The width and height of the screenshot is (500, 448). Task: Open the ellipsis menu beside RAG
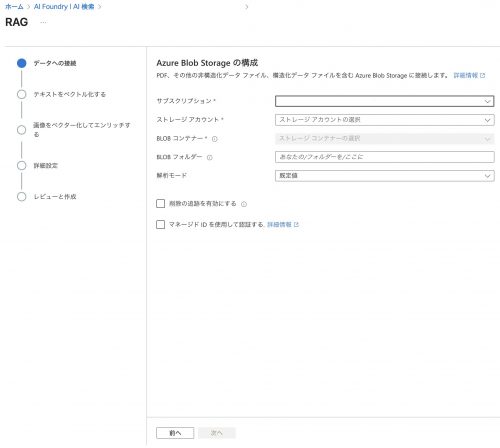[x=43, y=22]
